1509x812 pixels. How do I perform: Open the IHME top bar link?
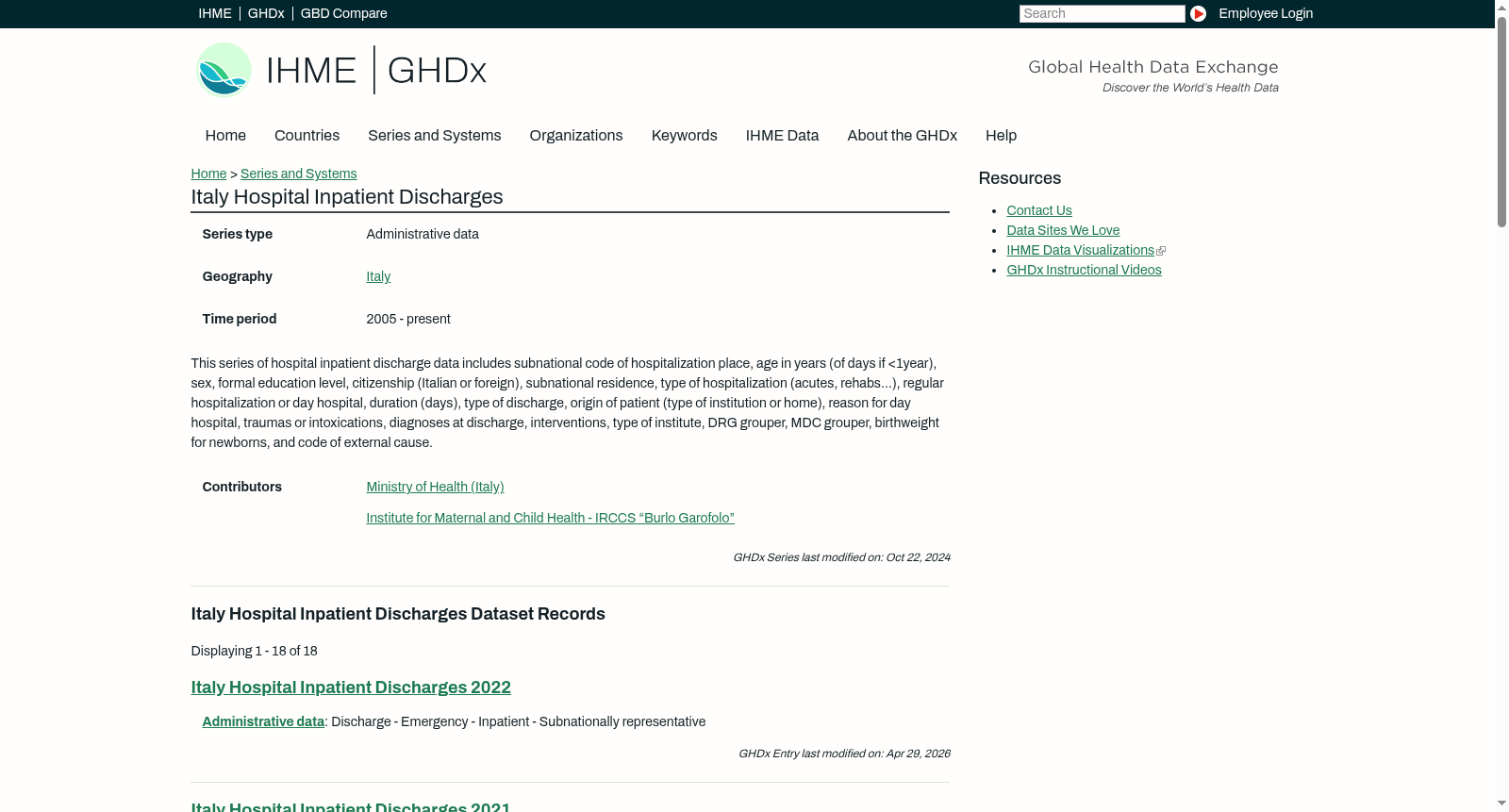coord(215,13)
